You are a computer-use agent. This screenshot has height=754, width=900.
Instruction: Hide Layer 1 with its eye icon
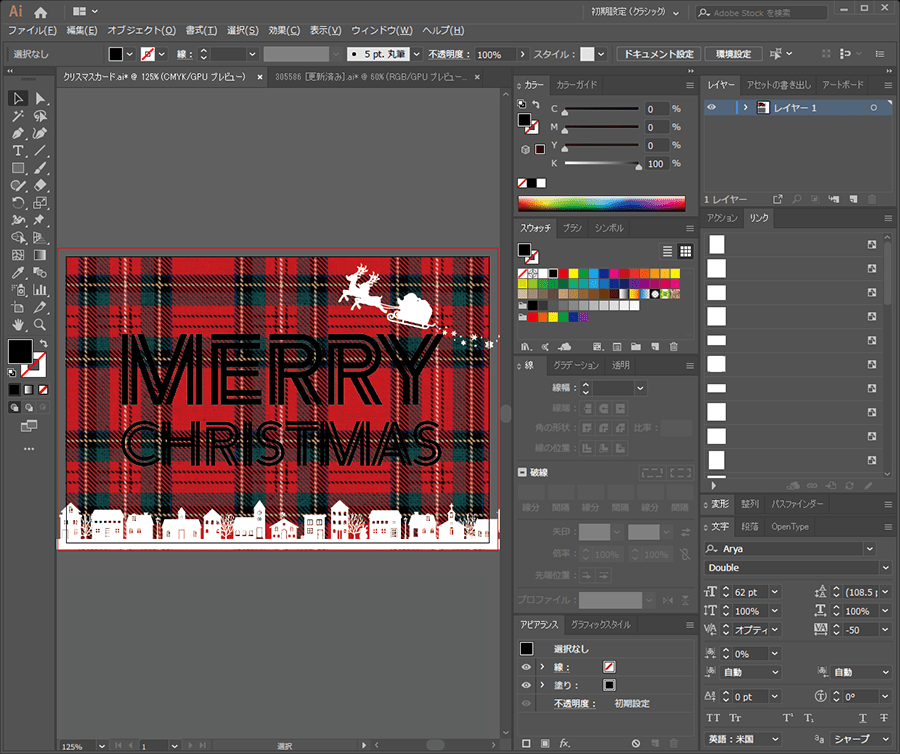pos(712,107)
